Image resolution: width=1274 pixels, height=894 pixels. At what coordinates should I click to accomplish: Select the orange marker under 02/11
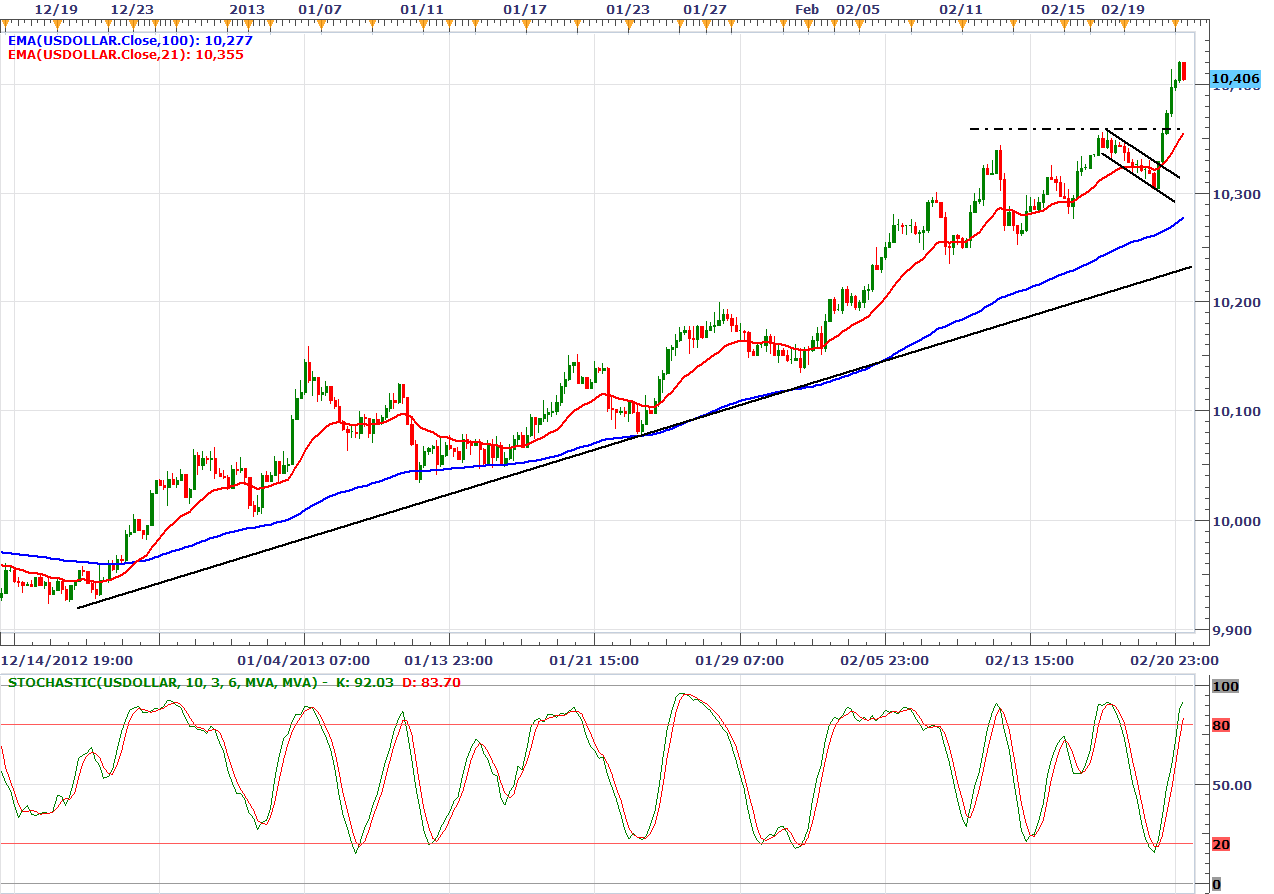[962, 24]
